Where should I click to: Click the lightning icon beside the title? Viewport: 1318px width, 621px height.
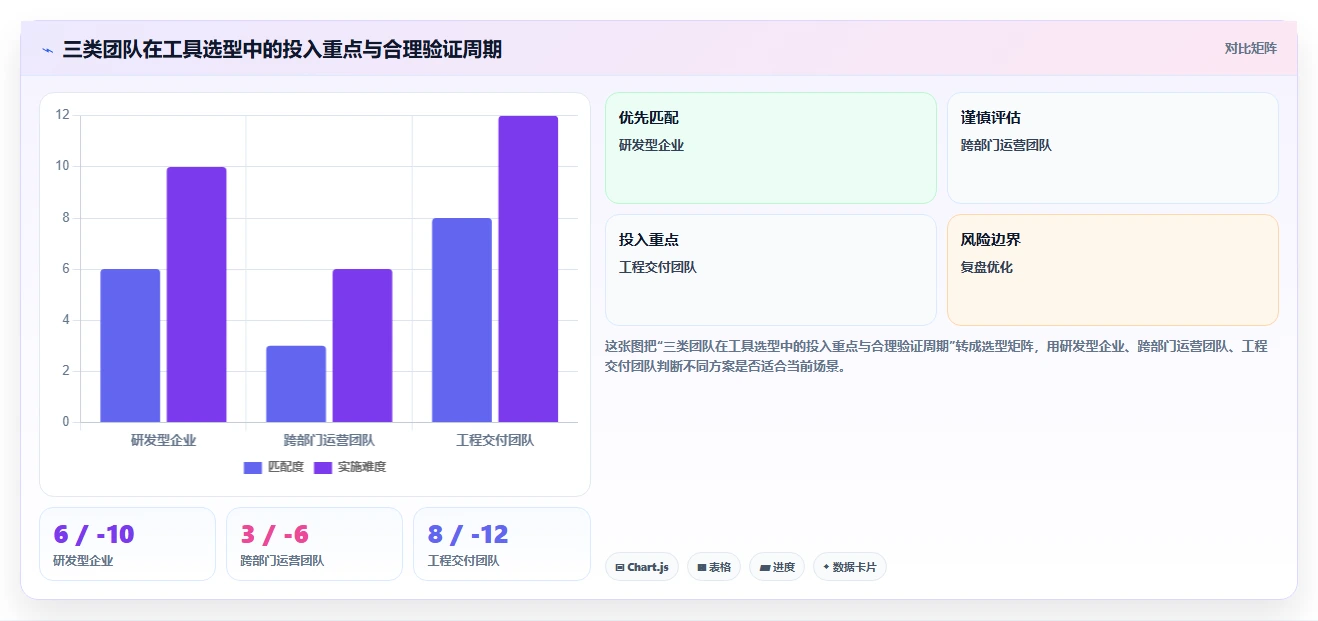47,49
